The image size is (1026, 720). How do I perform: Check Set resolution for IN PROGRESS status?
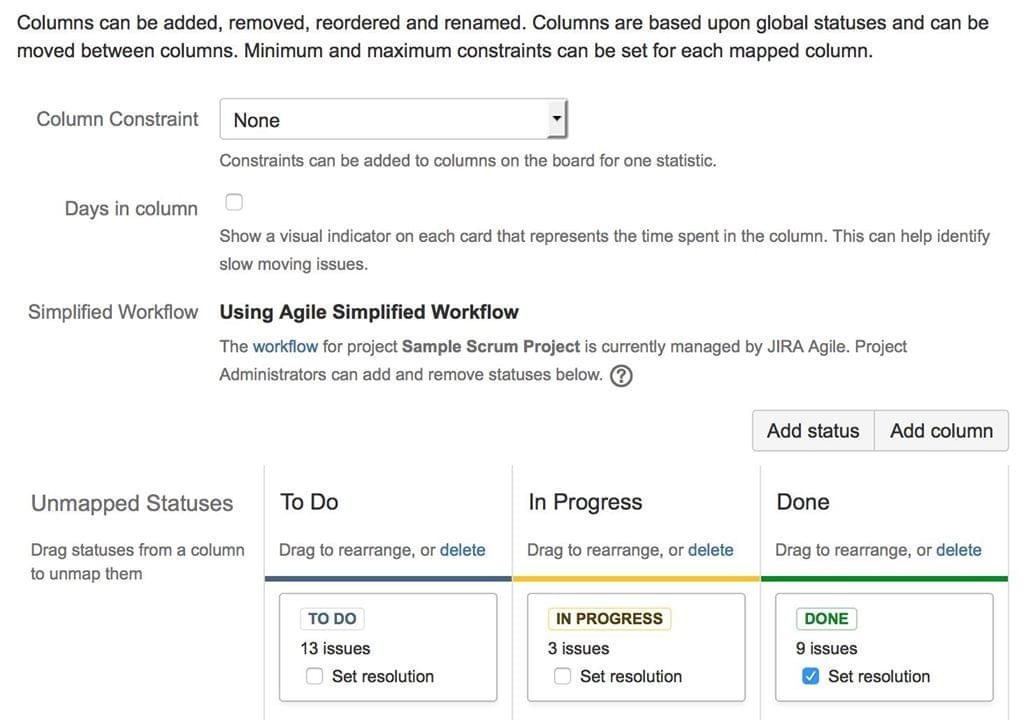(x=562, y=676)
